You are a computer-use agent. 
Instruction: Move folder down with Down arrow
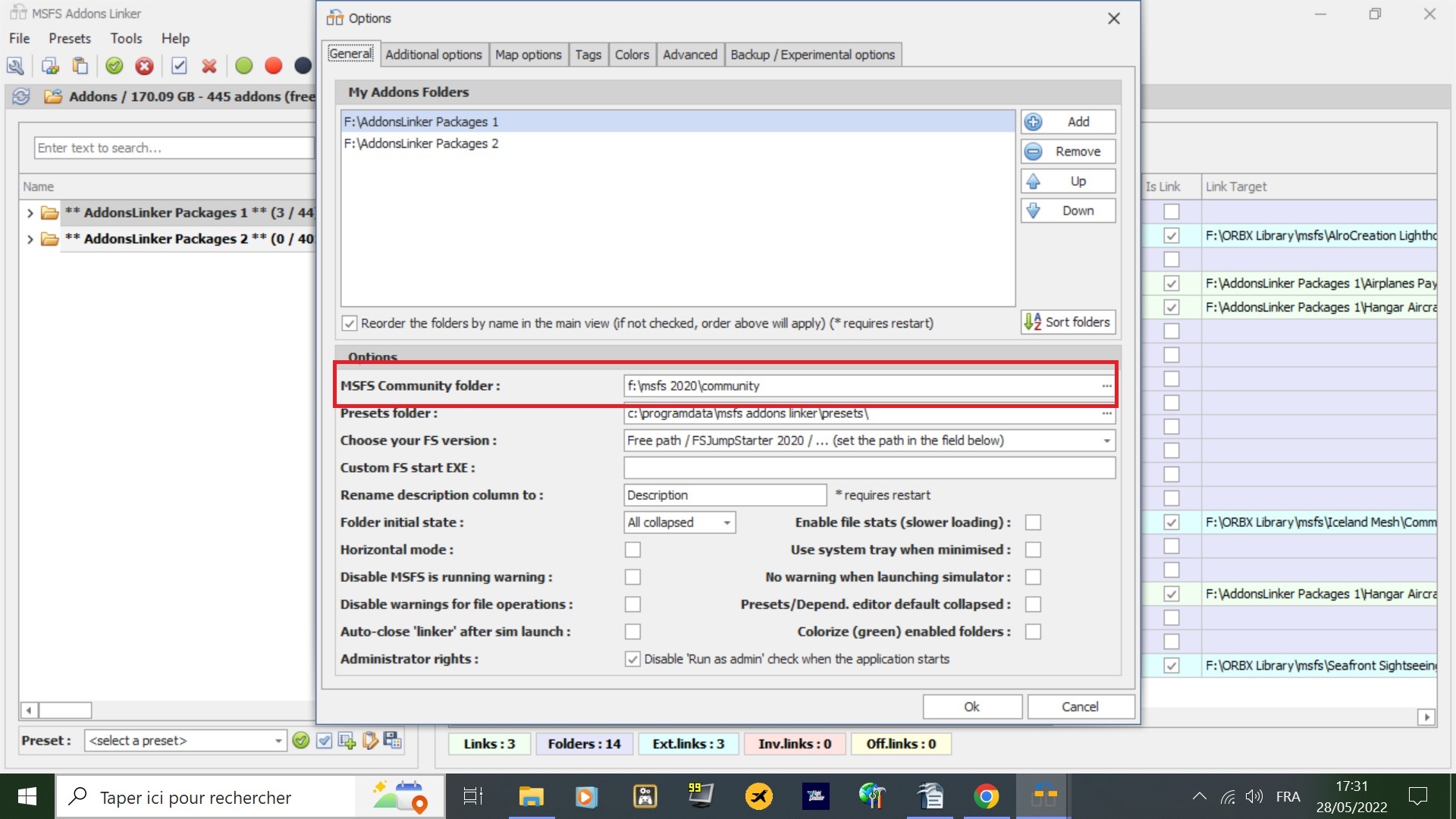pyautogui.click(x=1034, y=211)
